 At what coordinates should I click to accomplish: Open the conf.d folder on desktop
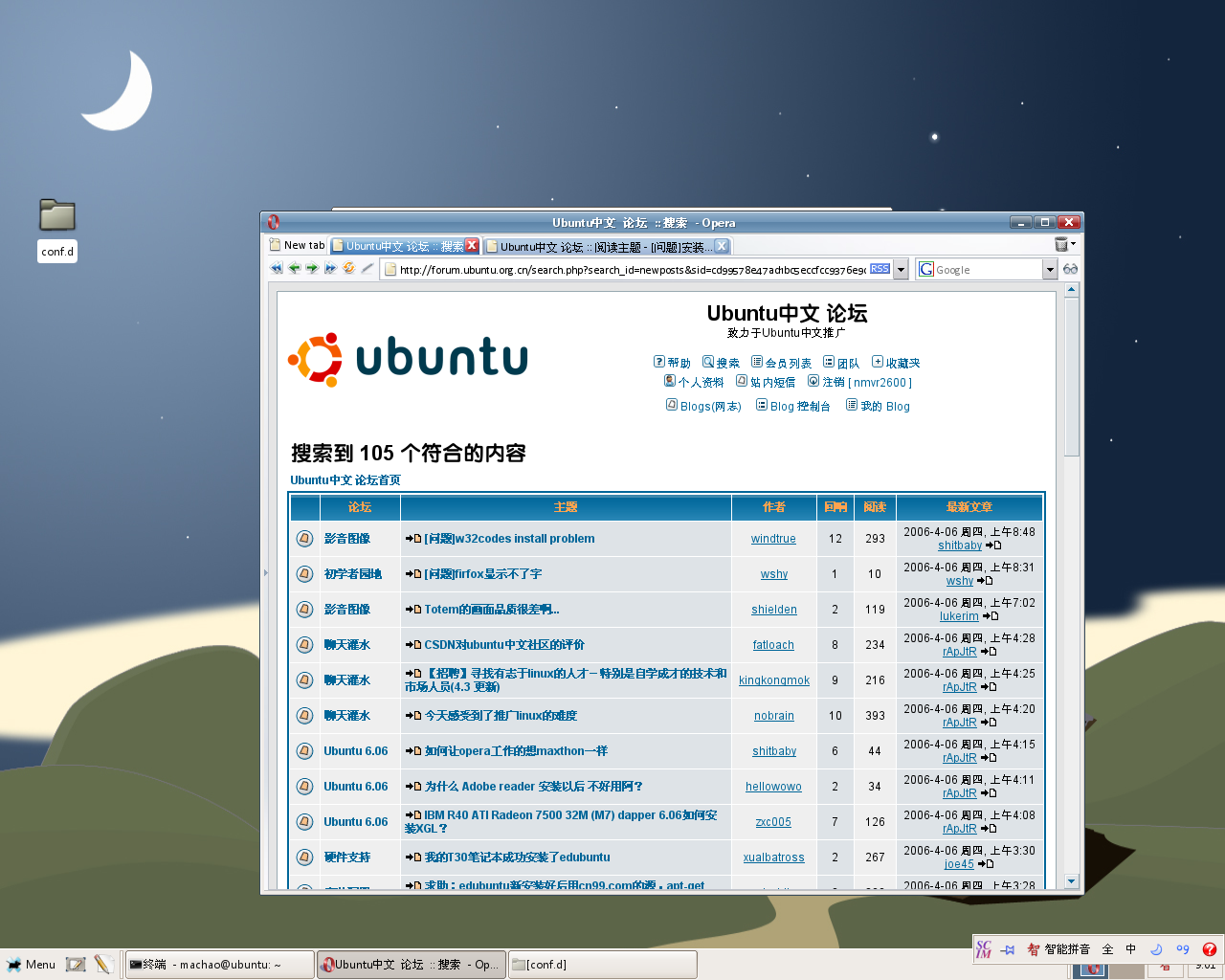tap(57, 229)
